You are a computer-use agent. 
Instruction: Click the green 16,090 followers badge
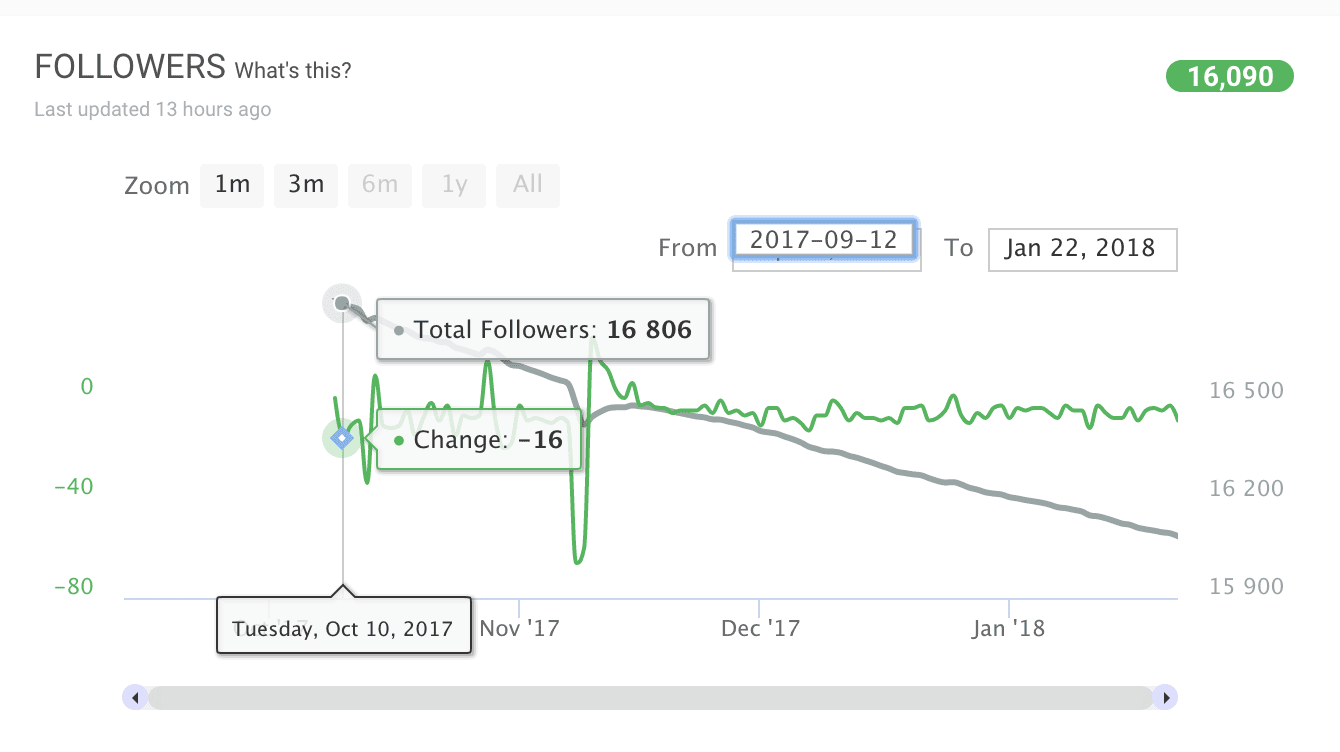pos(1230,76)
